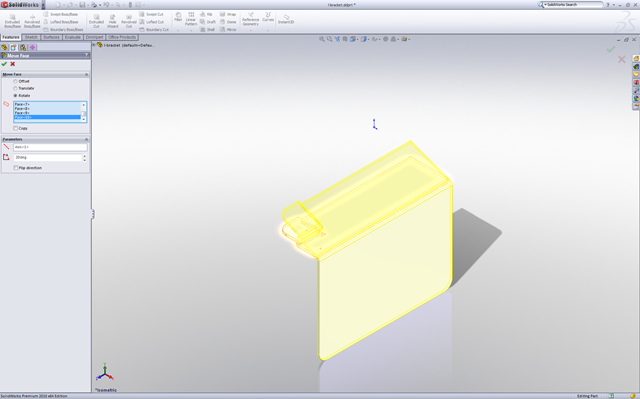
Task: Select the Wrap tool
Action: pyautogui.click(x=228, y=14)
